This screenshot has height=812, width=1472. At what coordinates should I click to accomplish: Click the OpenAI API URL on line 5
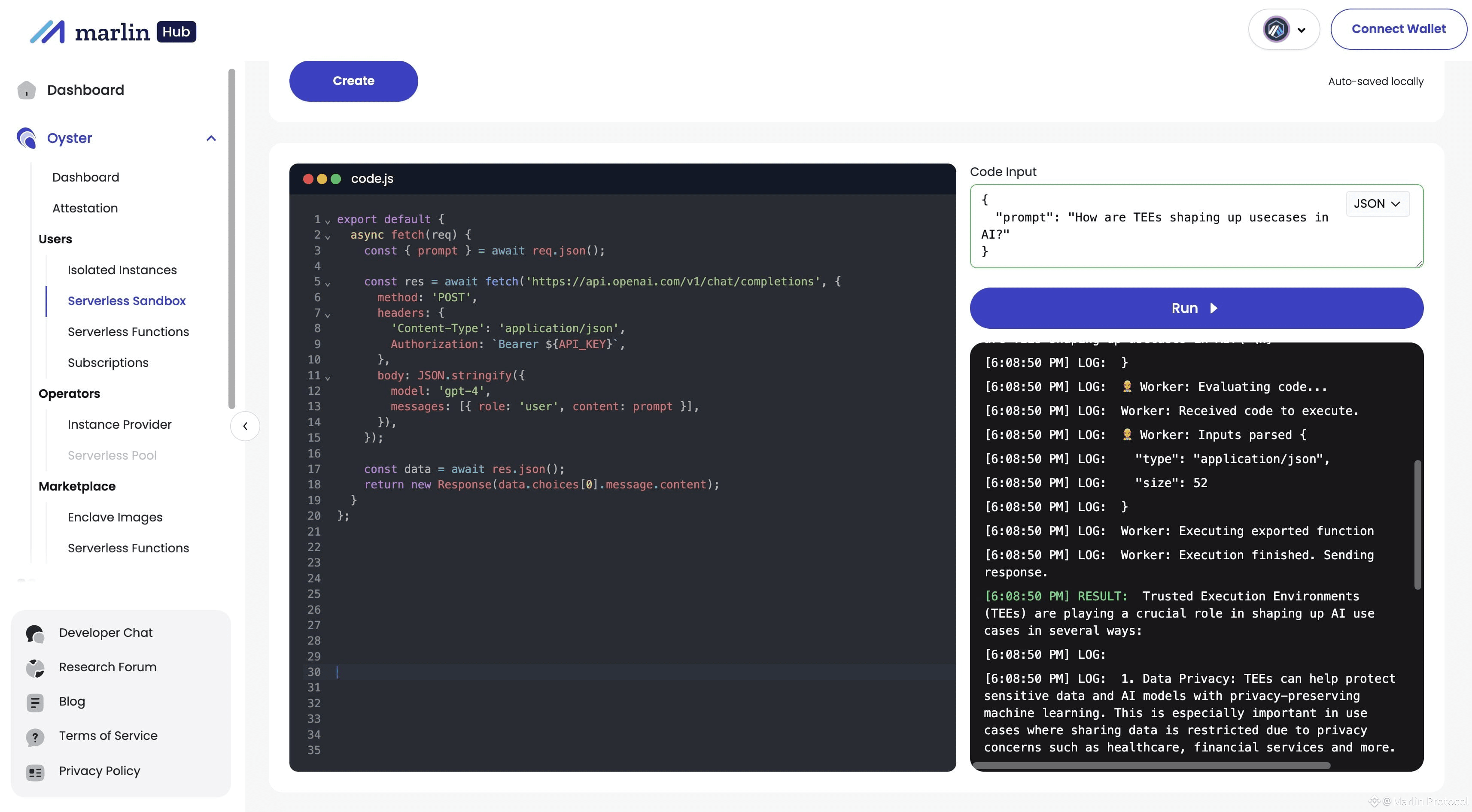click(x=672, y=282)
